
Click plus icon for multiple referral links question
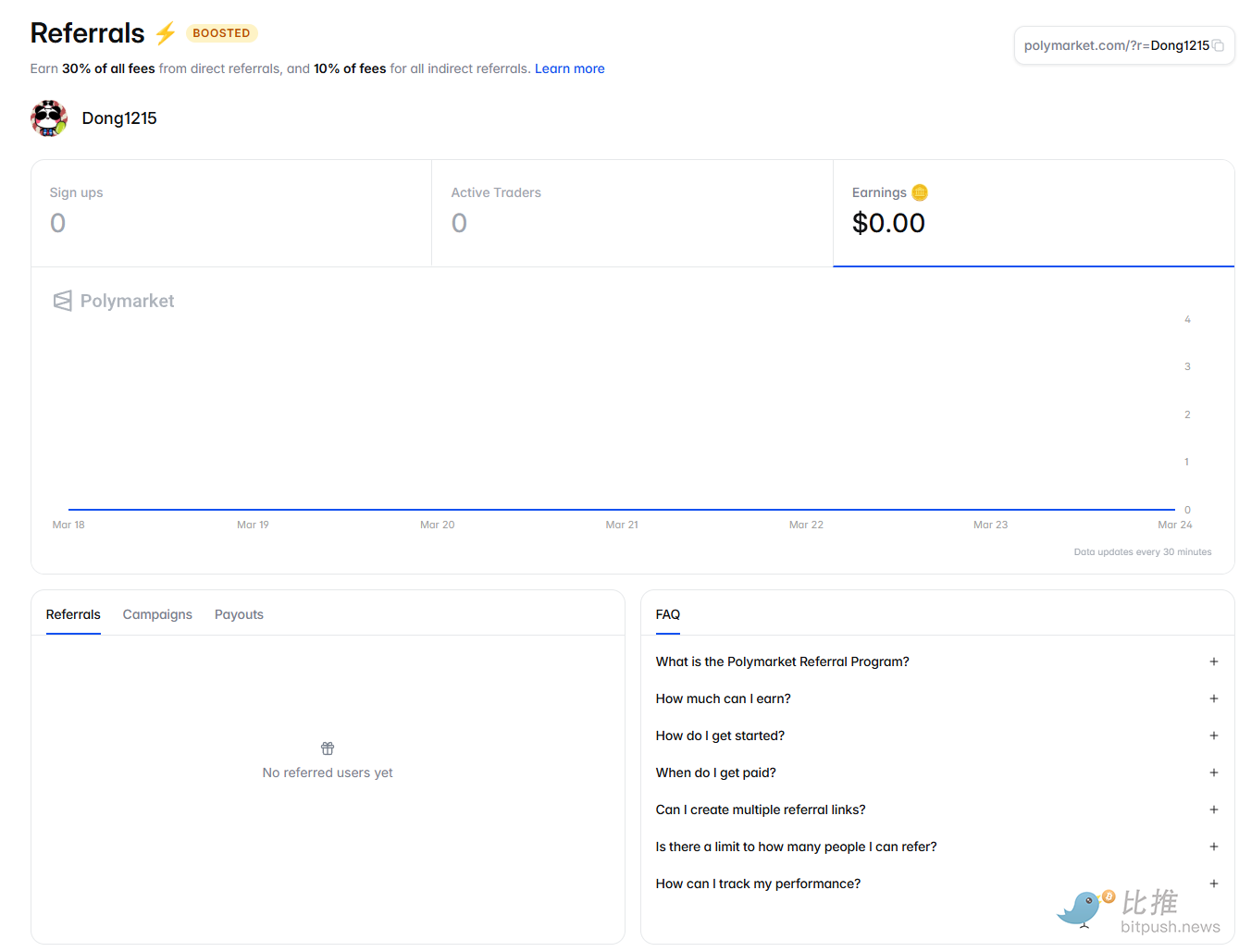point(1213,810)
